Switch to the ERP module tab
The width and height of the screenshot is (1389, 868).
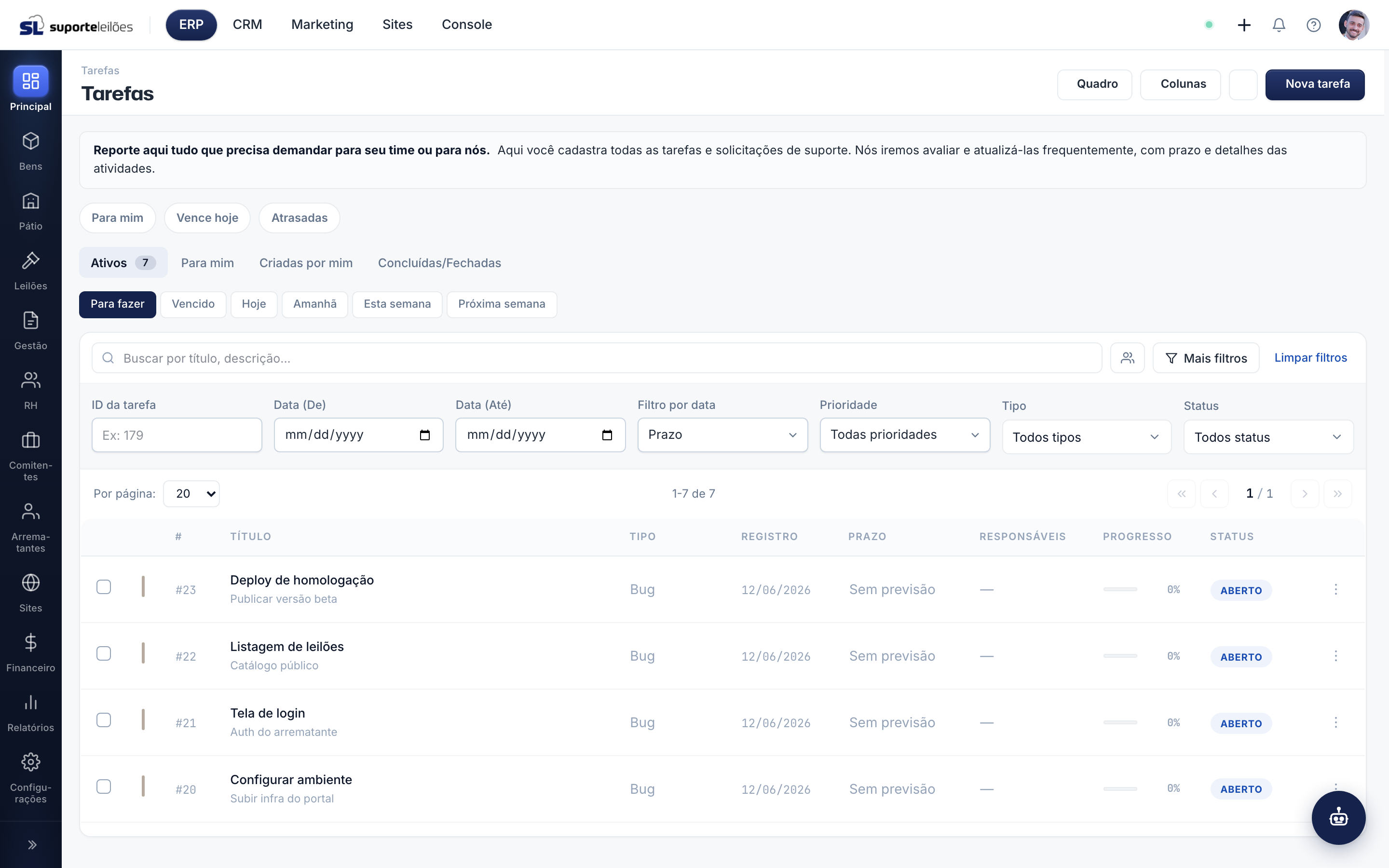click(191, 25)
